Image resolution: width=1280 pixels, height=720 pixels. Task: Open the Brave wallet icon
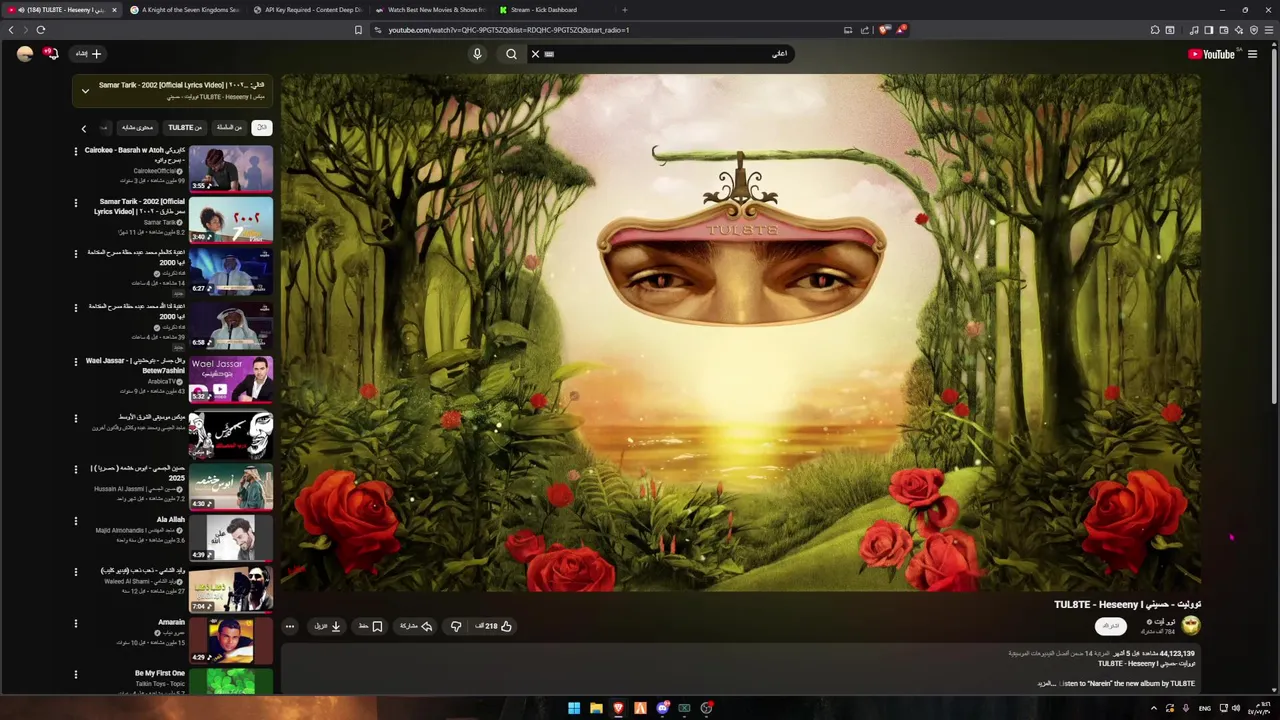[1224, 30]
